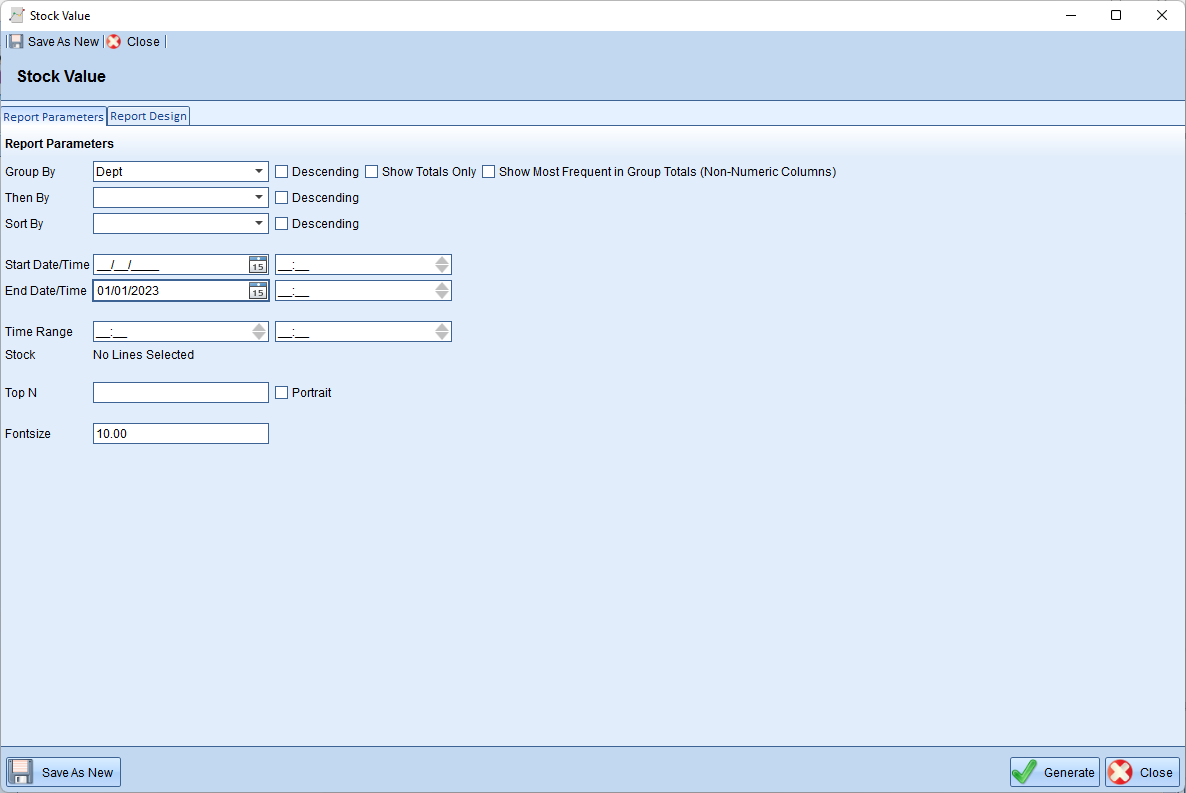Open the Sort By dropdown
The width and height of the screenshot is (1186, 793).
click(x=259, y=224)
